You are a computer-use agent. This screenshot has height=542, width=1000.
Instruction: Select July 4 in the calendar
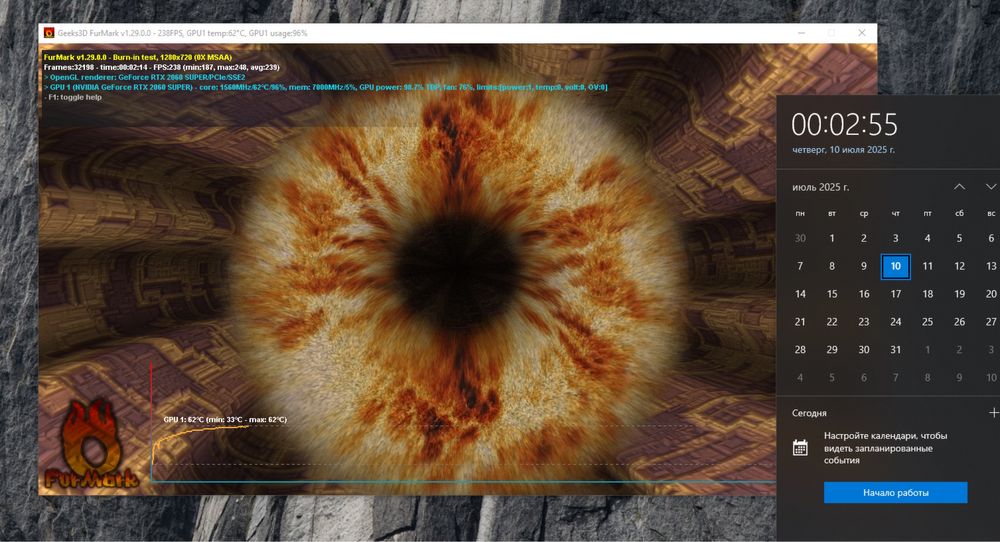pyautogui.click(x=927, y=238)
